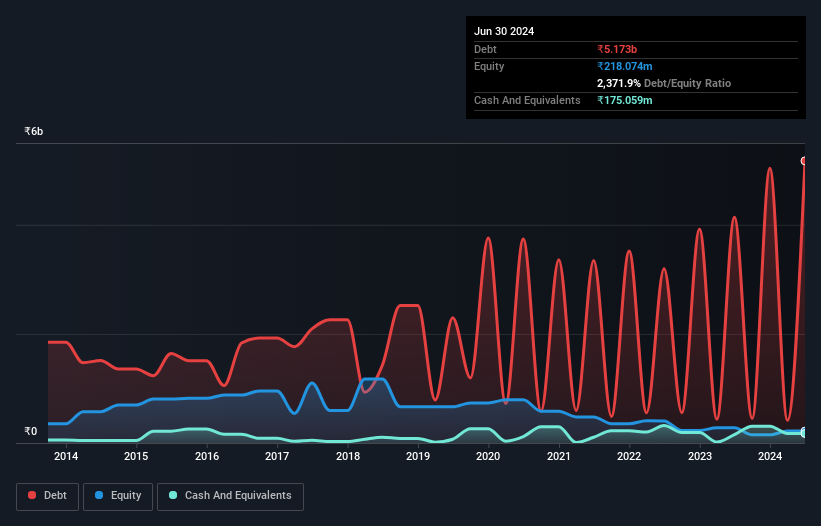This screenshot has height=526, width=821.
Task: Toggle the Equity series legend button
Action: point(118,496)
